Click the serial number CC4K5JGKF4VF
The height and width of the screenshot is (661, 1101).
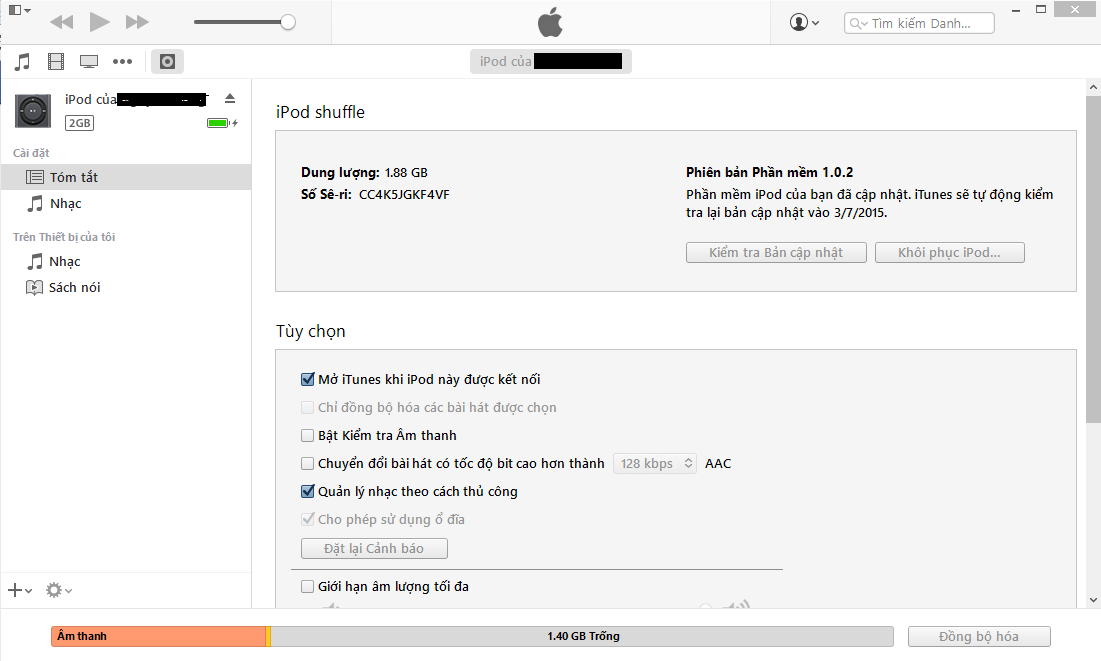coord(404,195)
